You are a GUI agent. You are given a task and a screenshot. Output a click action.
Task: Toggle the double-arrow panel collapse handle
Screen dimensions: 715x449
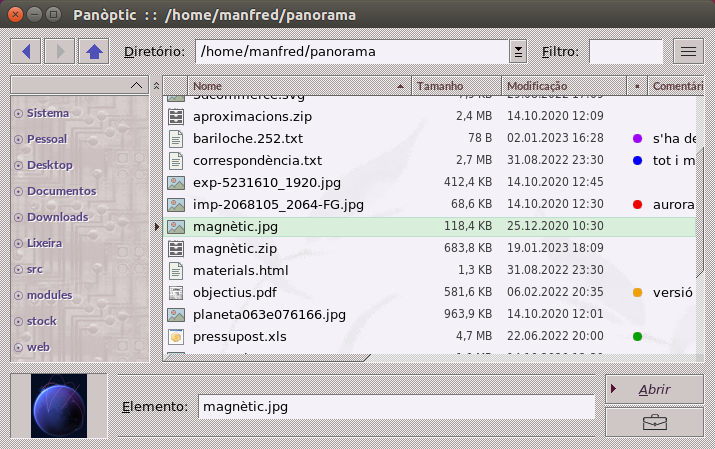click(x=156, y=86)
